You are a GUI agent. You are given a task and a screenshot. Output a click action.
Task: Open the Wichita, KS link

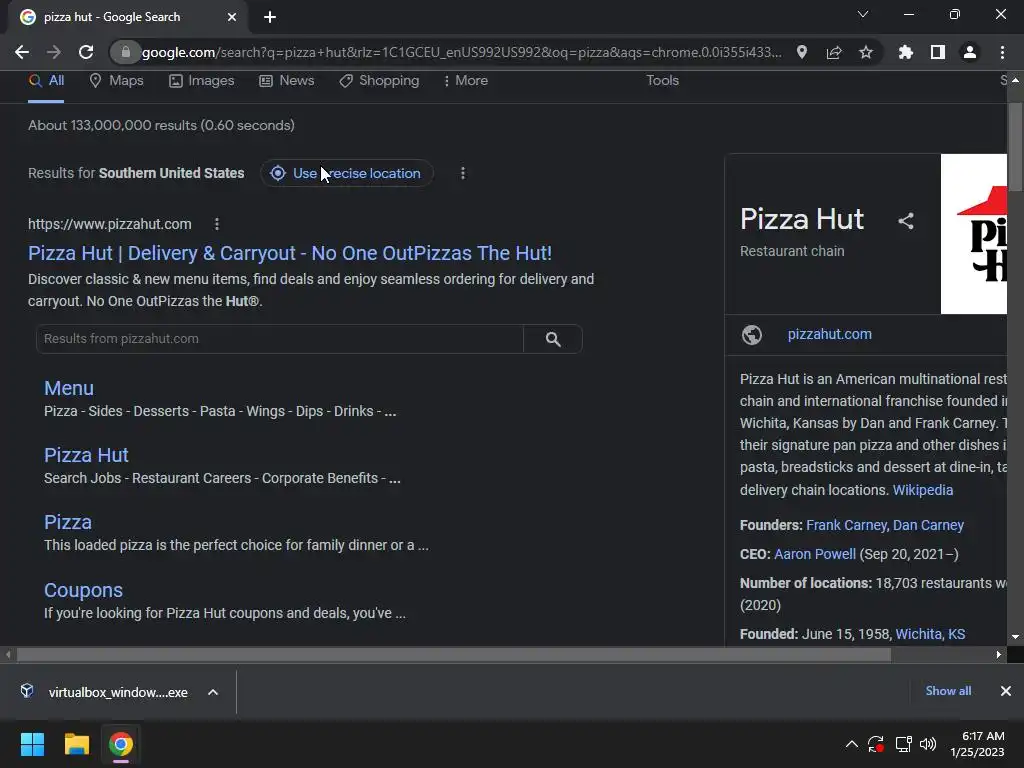click(930, 634)
